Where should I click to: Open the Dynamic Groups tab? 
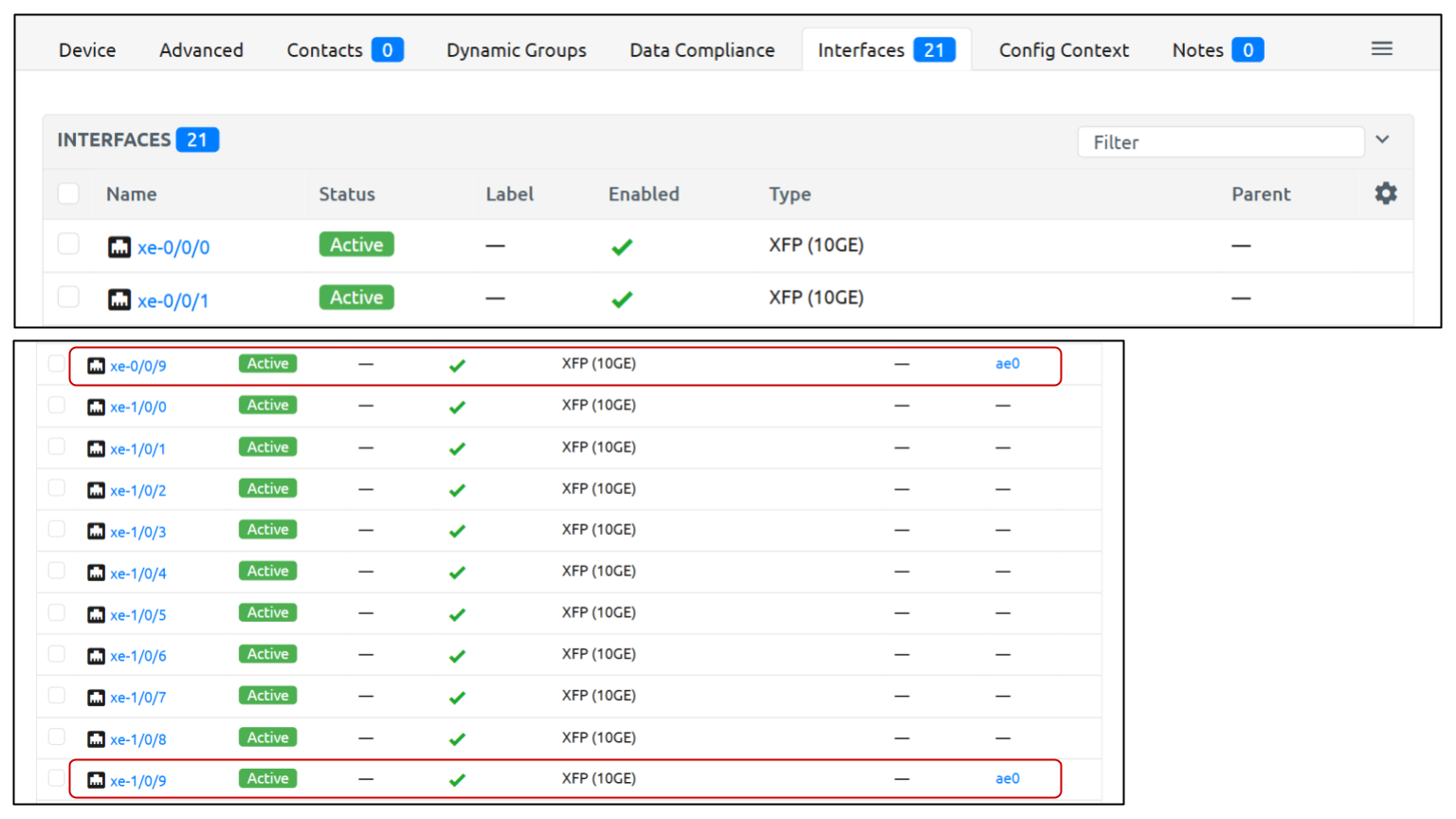pyautogui.click(x=516, y=50)
